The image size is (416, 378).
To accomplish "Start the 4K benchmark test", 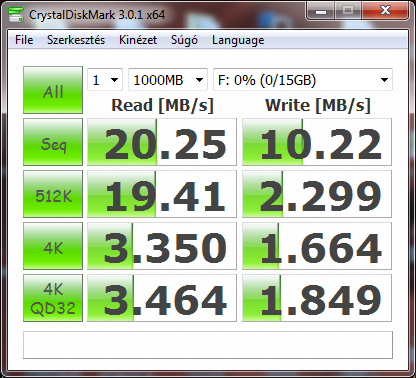I will click(x=53, y=246).
